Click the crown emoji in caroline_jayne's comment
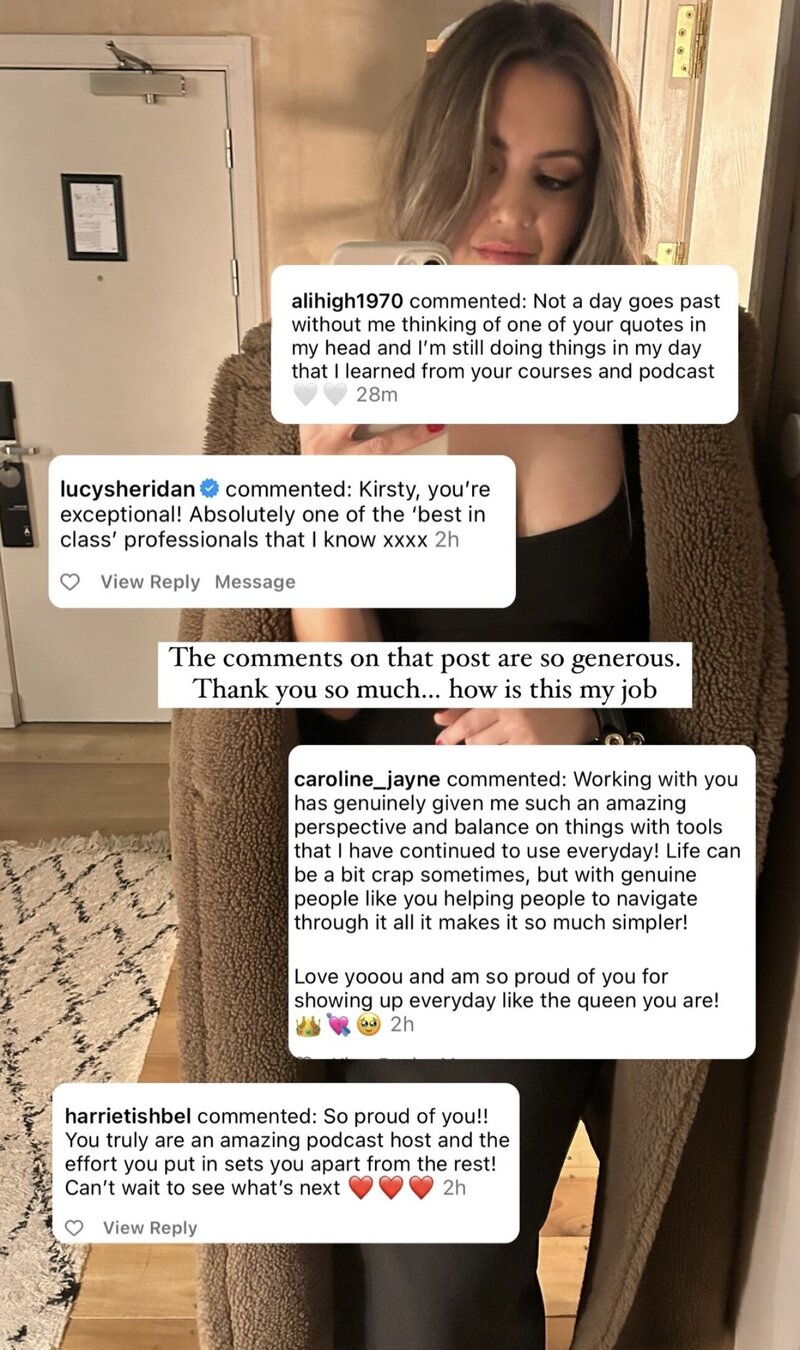The image size is (800, 1350). point(307,1025)
